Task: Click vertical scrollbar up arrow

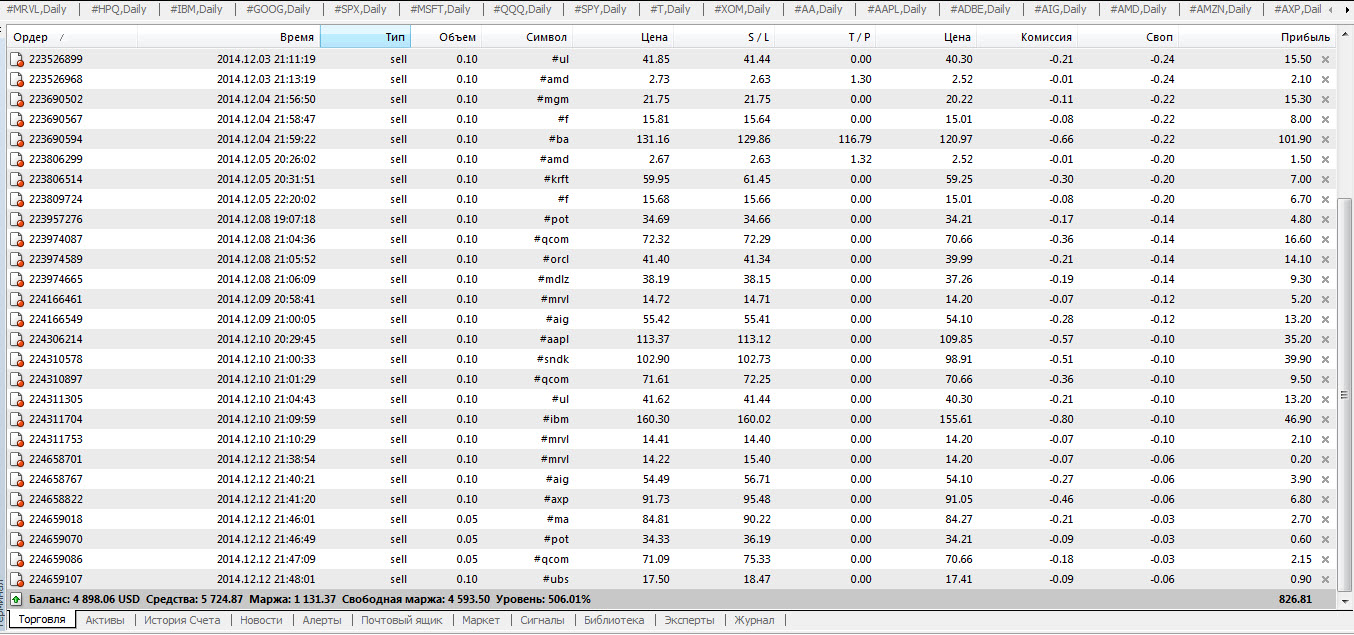Action: 1345,36
